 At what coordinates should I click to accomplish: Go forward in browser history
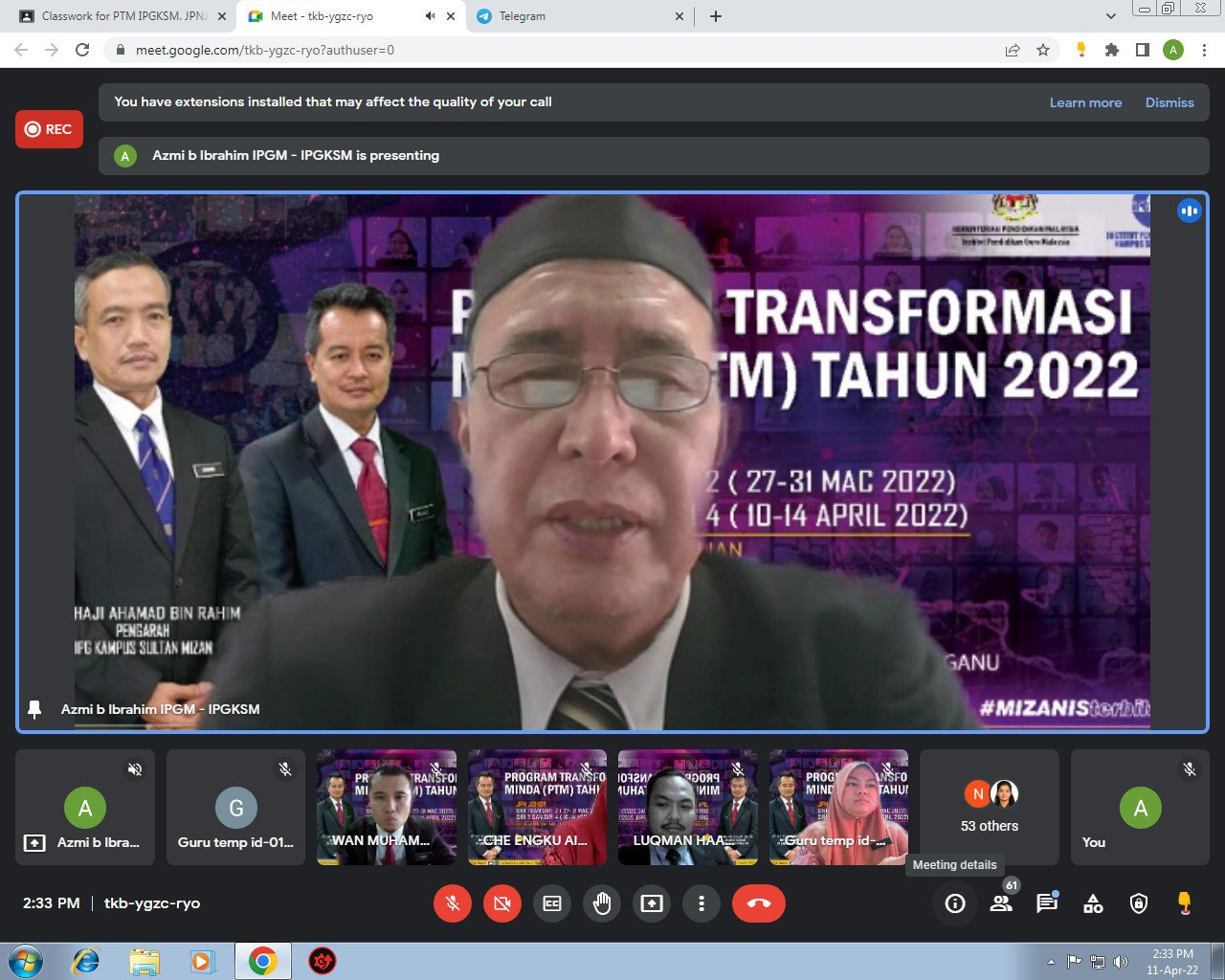coord(52,50)
